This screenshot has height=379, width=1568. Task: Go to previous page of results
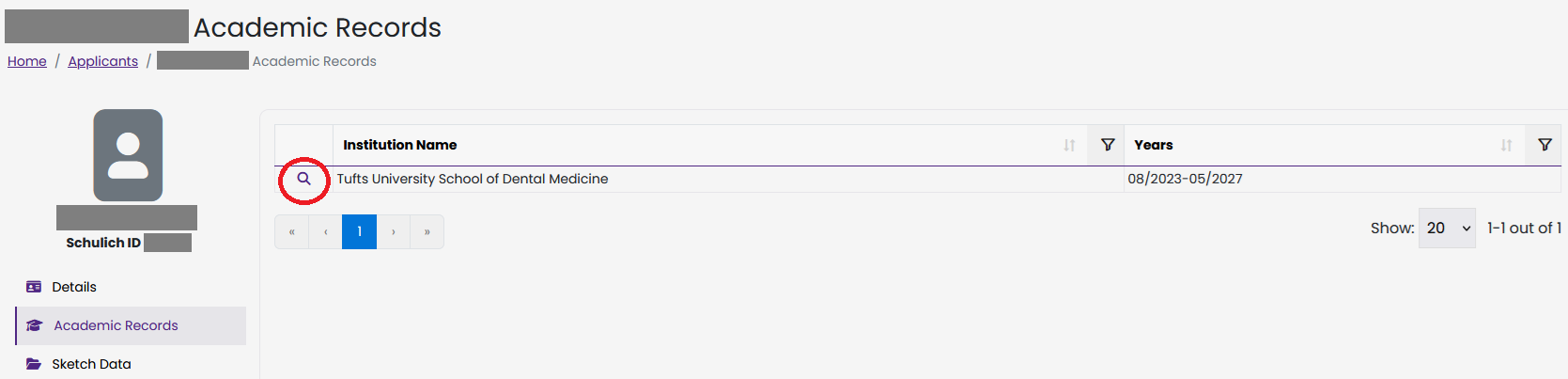pos(326,231)
